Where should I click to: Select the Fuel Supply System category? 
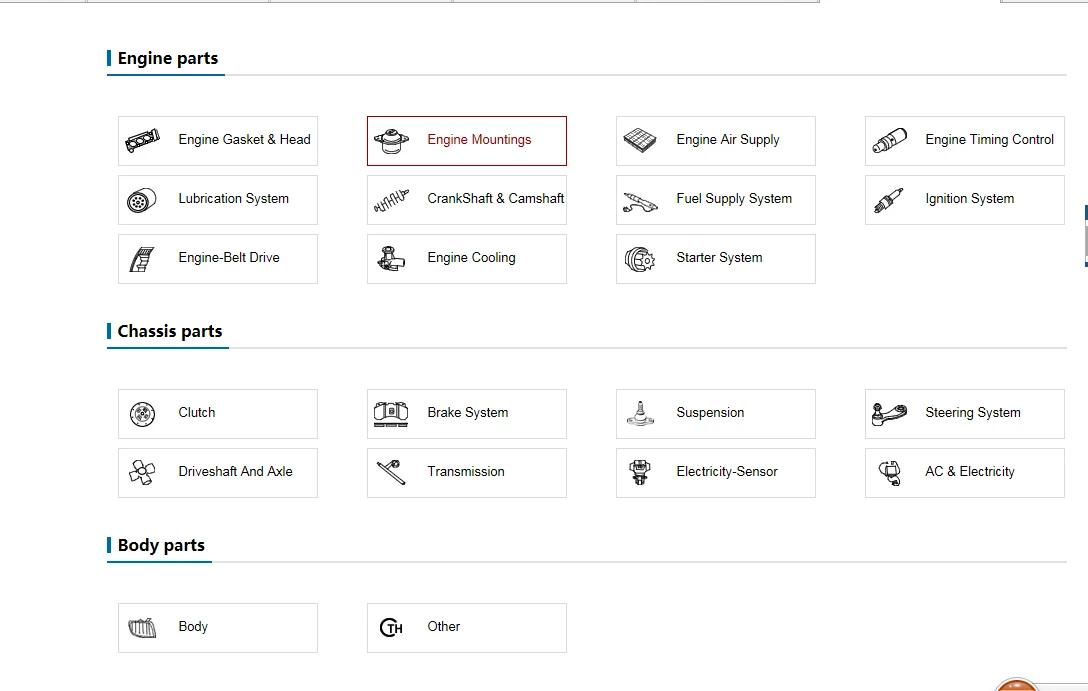tap(733, 199)
